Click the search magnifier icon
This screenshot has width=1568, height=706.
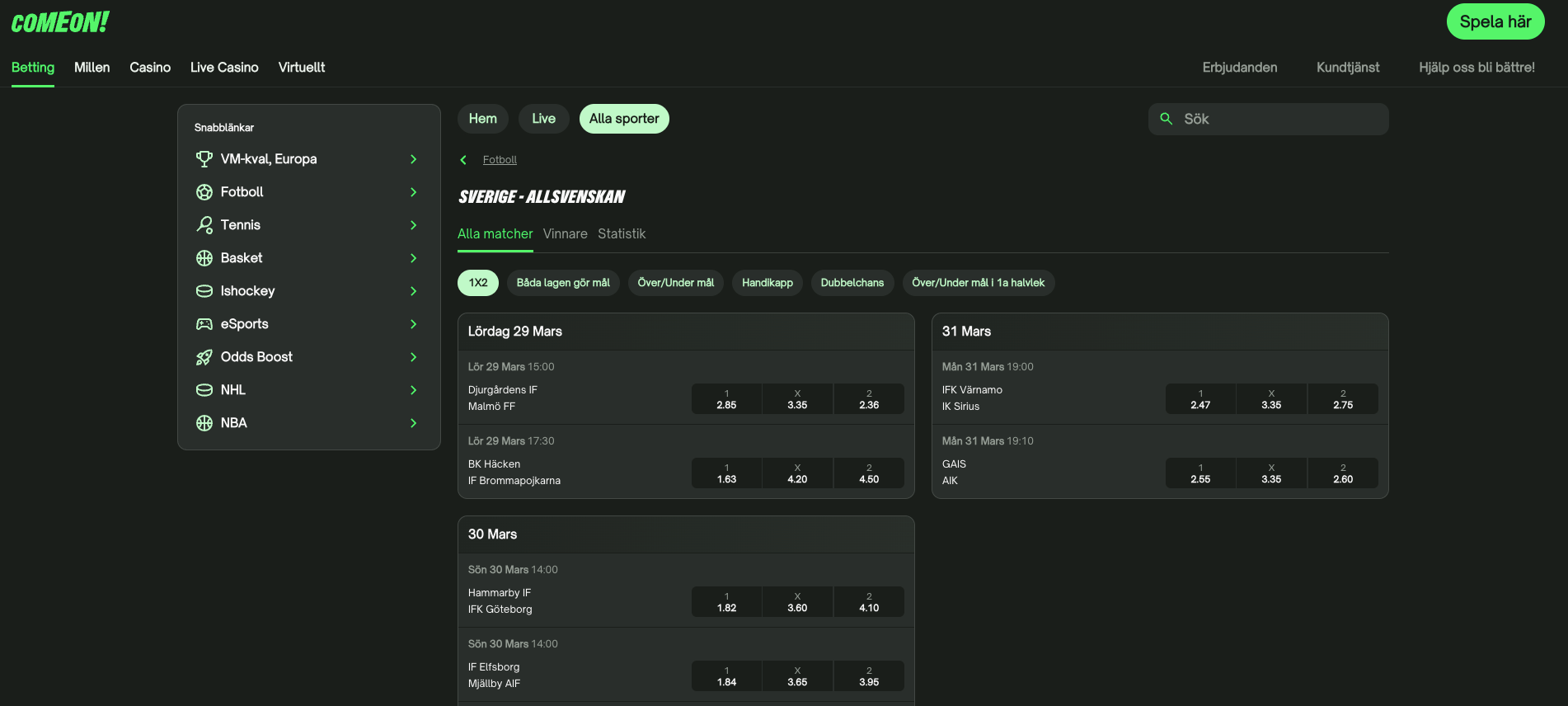click(1167, 119)
